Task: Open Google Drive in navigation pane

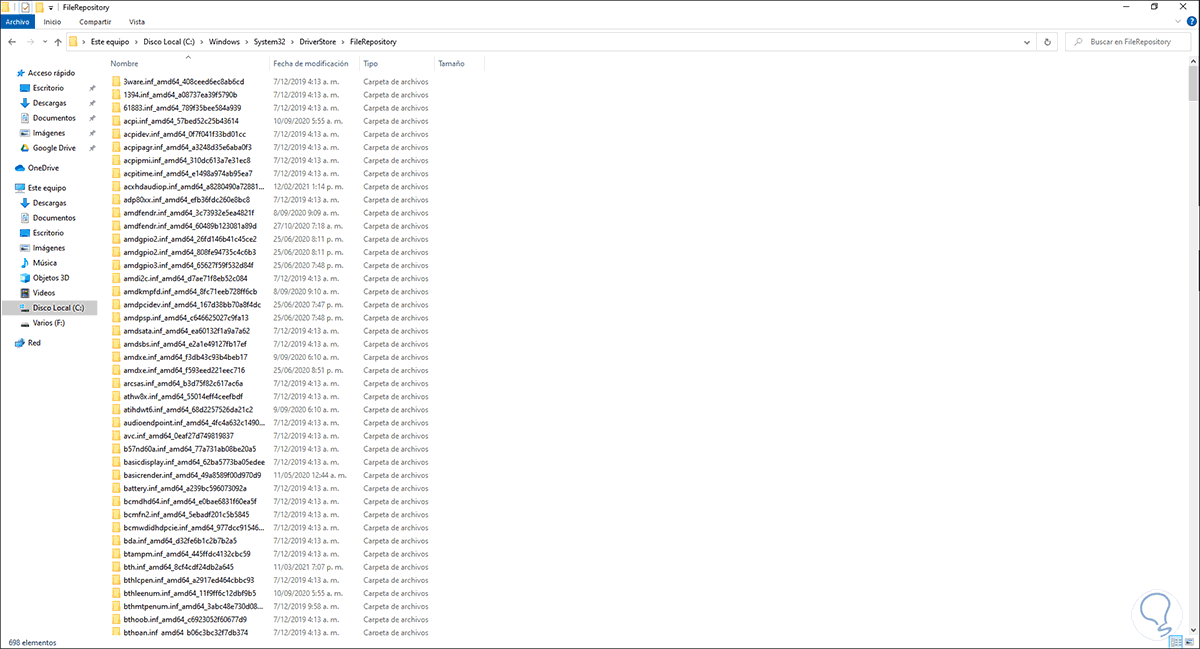Action: pos(54,148)
